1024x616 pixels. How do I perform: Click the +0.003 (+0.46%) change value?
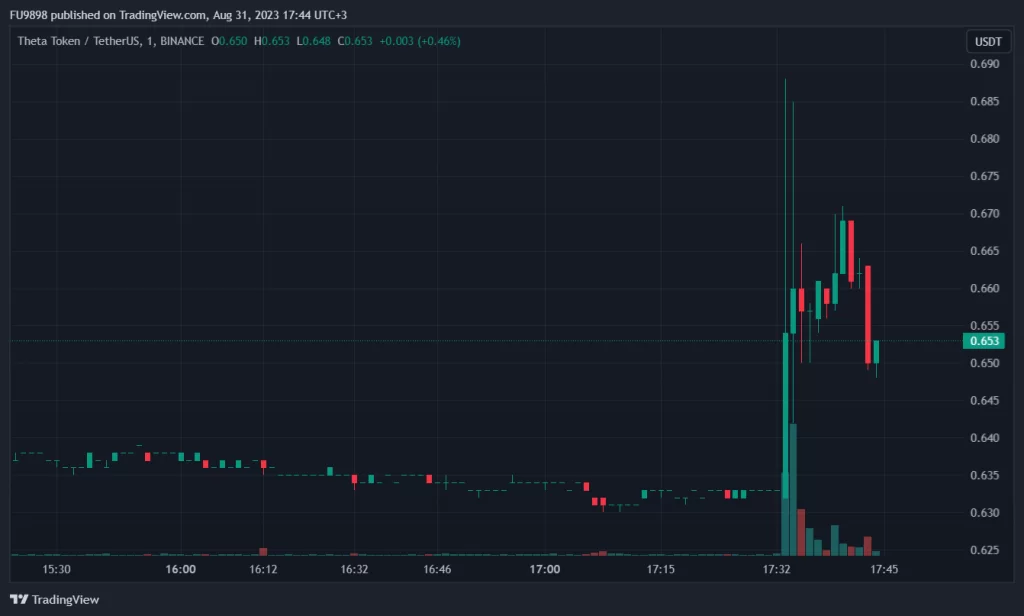coord(418,41)
